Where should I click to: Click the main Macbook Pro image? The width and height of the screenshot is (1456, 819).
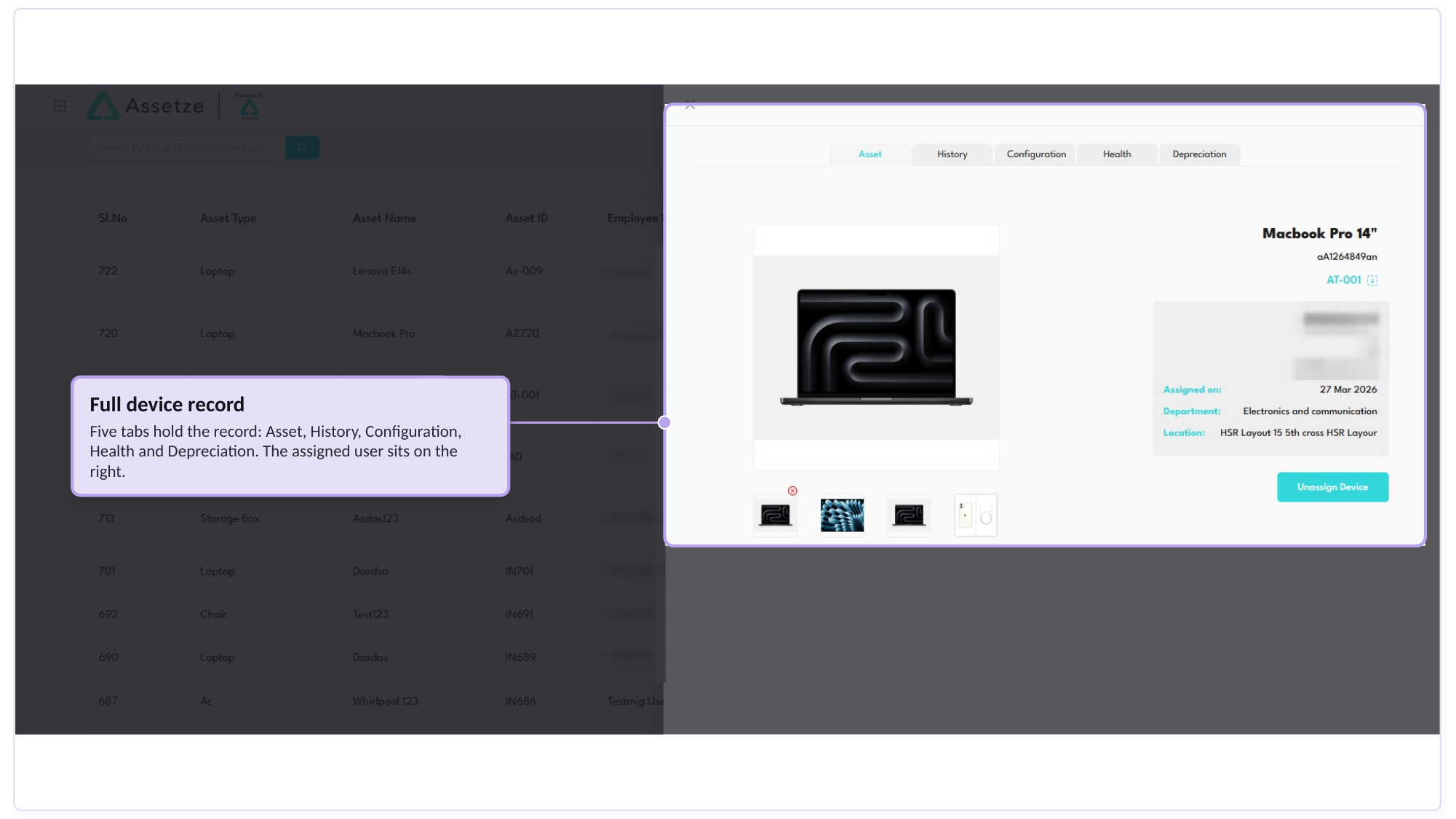tap(876, 347)
